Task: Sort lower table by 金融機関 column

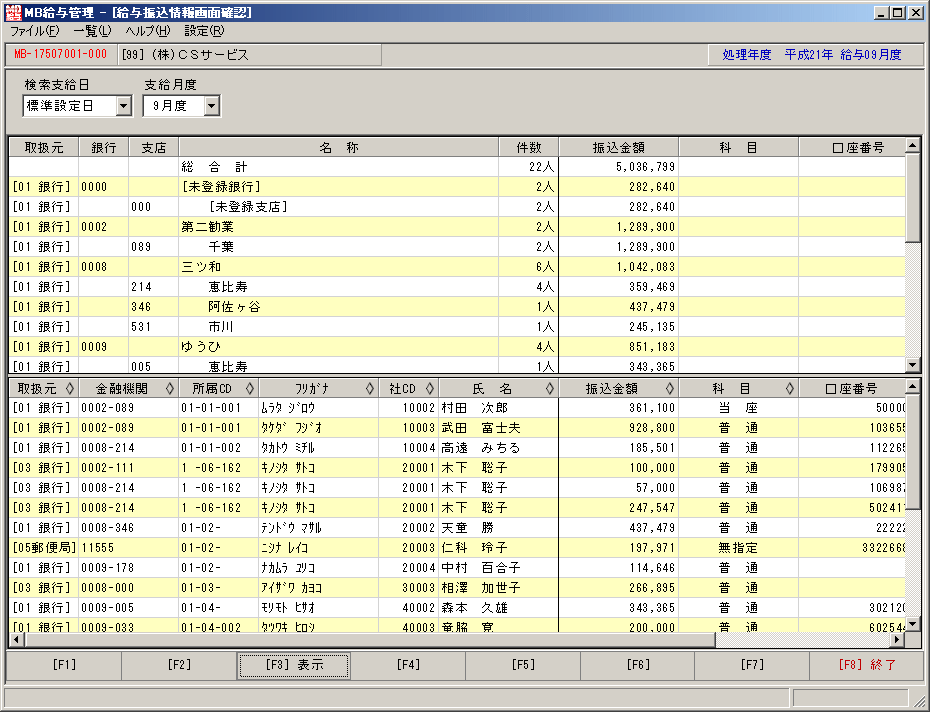Action: coord(128,389)
